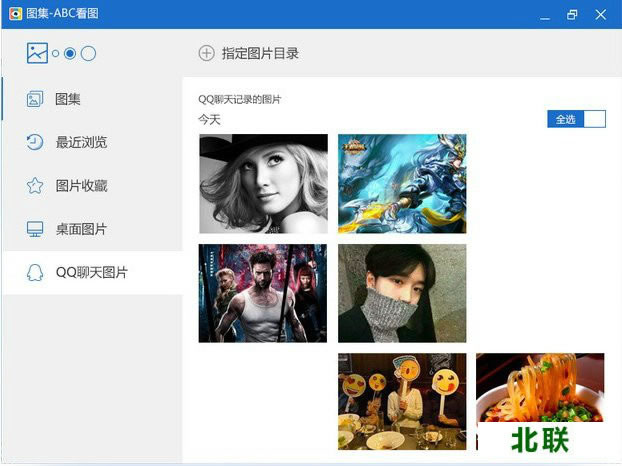Go to the 桌面图片 section

[82, 229]
